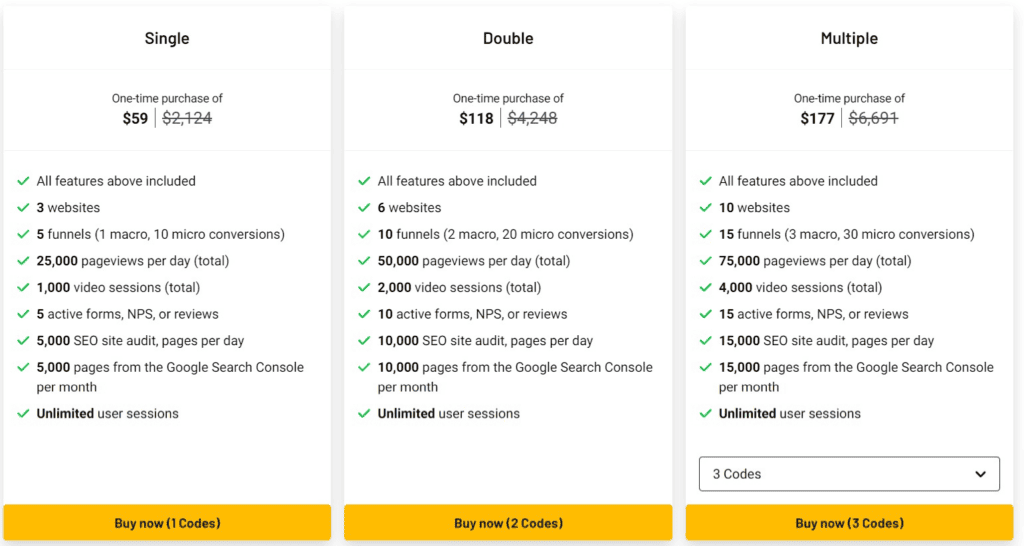Open the 3 Codes dropdown
The image size is (1024, 546).
coord(848,474)
